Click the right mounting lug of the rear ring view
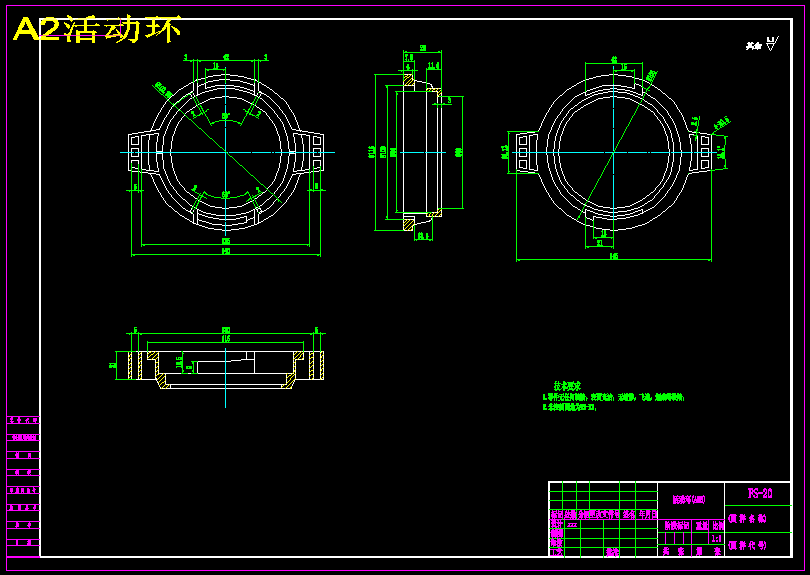Image resolution: width=810 pixels, height=575 pixels. click(x=701, y=152)
